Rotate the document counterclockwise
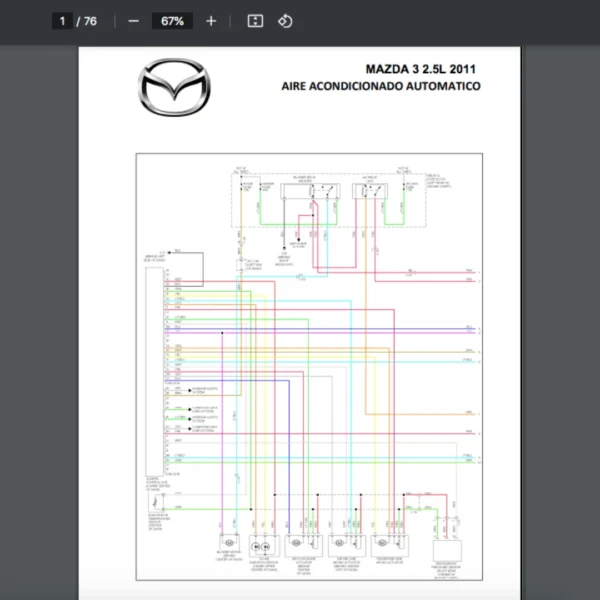Image resolution: width=600 pixels, height=600 pixels. click(285, 21)
